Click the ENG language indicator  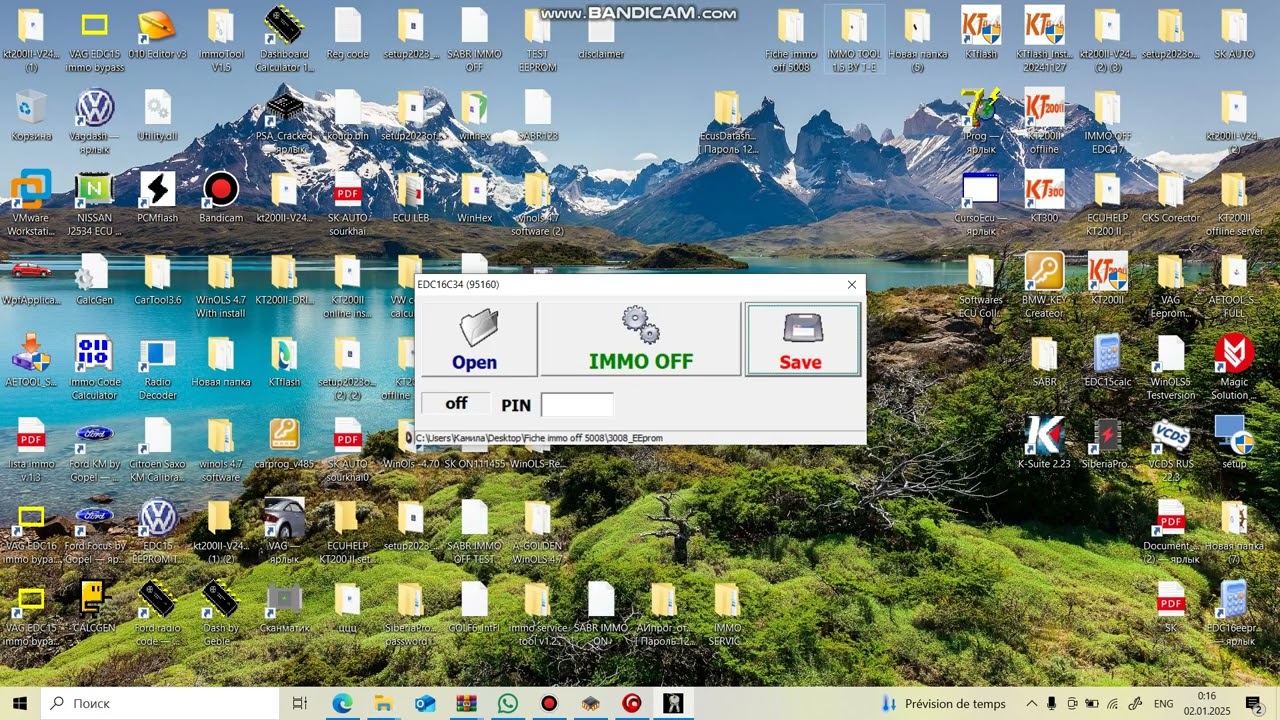pos(1164,703)
